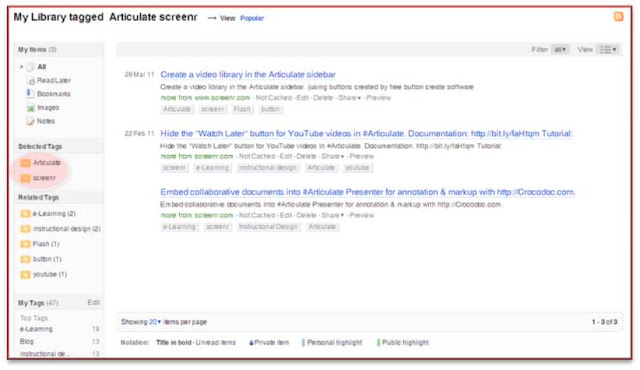Select Bookmarks in My Items
Viewport: 640px width, 370px height.
point(54,94)
